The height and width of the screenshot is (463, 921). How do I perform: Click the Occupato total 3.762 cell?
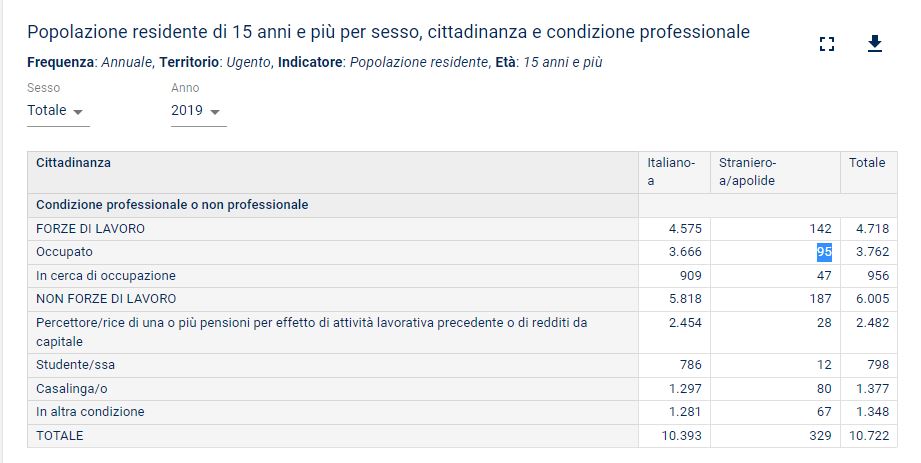pyautogui.click(x=869, y=252)
